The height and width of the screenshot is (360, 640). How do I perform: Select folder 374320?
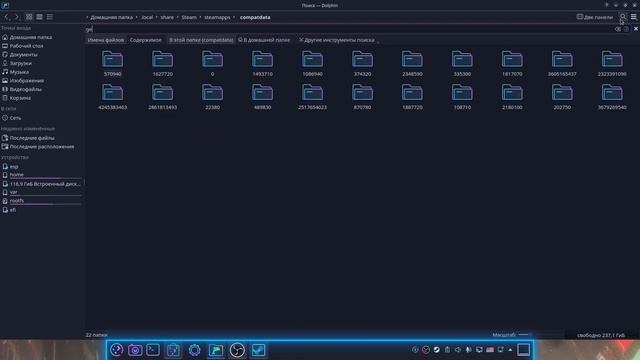pyautogui.click(x=362, y=63)
